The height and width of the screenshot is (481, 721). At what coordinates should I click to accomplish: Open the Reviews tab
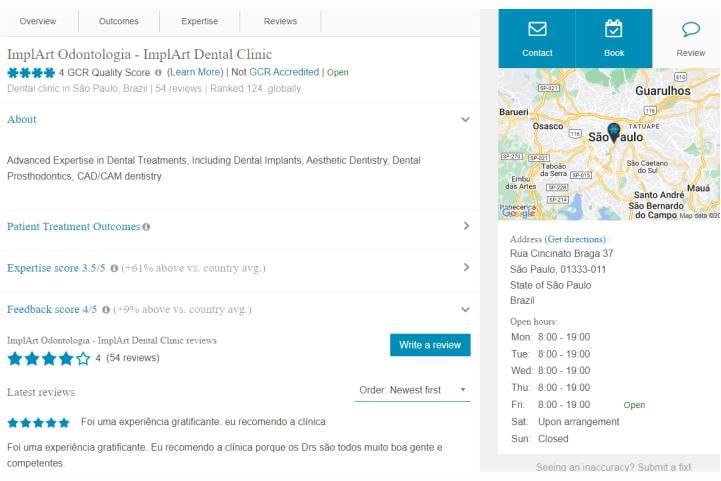coord(280,21)
